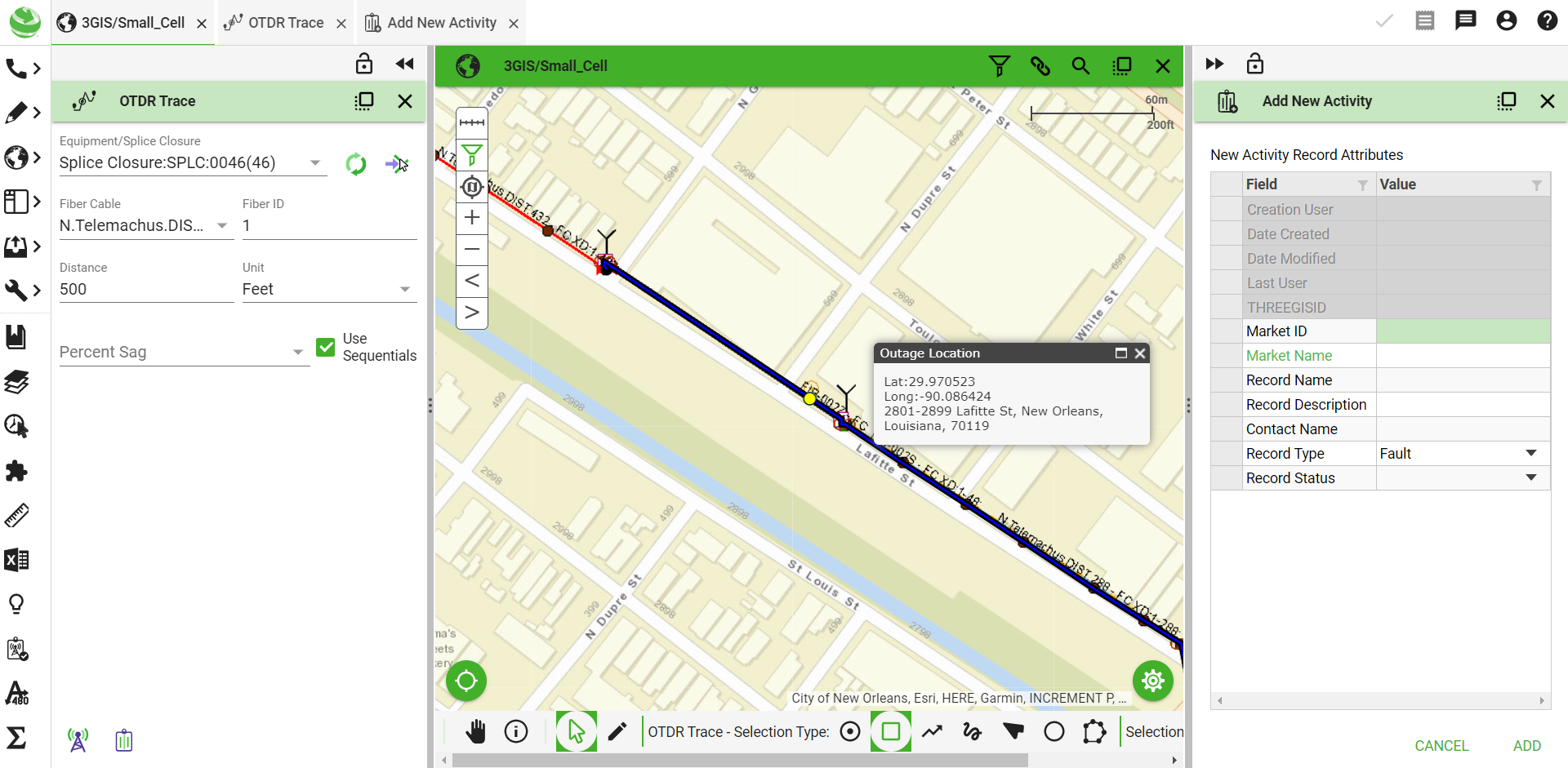The width and height of the screenshot is (1568, 768).
Task: Open the Identify info tool on the map
Action: coord(517,731)
